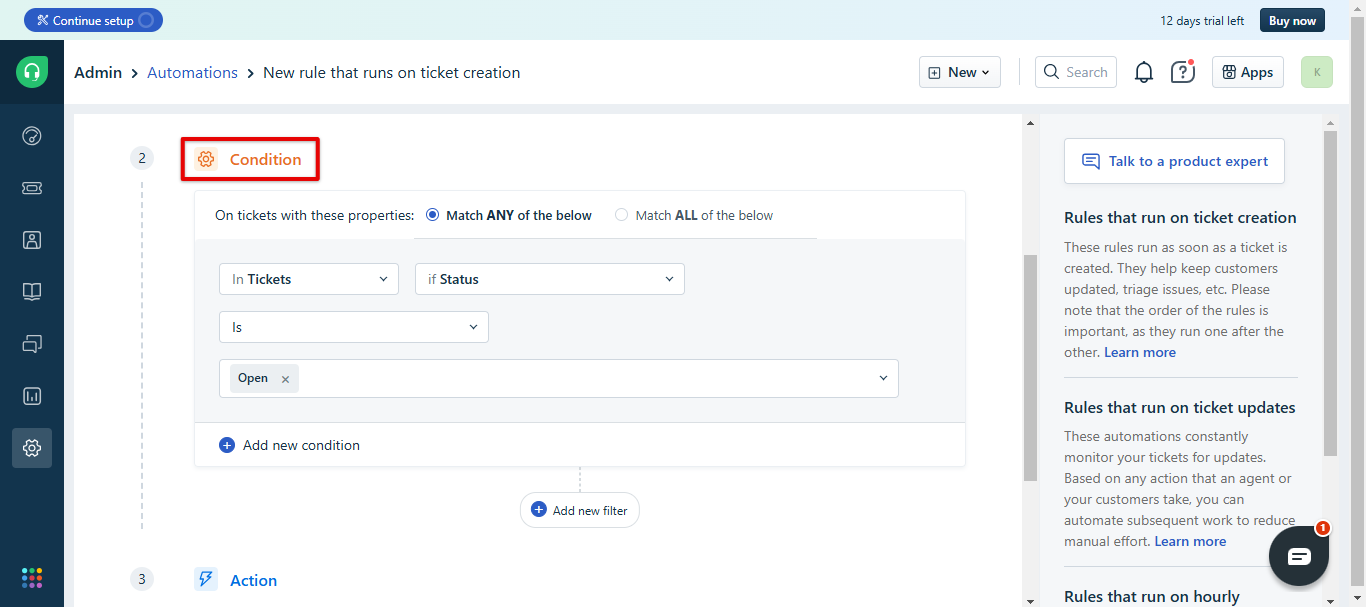Viewport: 1366px width, 607px height.
Task: Click the plus icon on Add new filter
Action: point(539,510)
